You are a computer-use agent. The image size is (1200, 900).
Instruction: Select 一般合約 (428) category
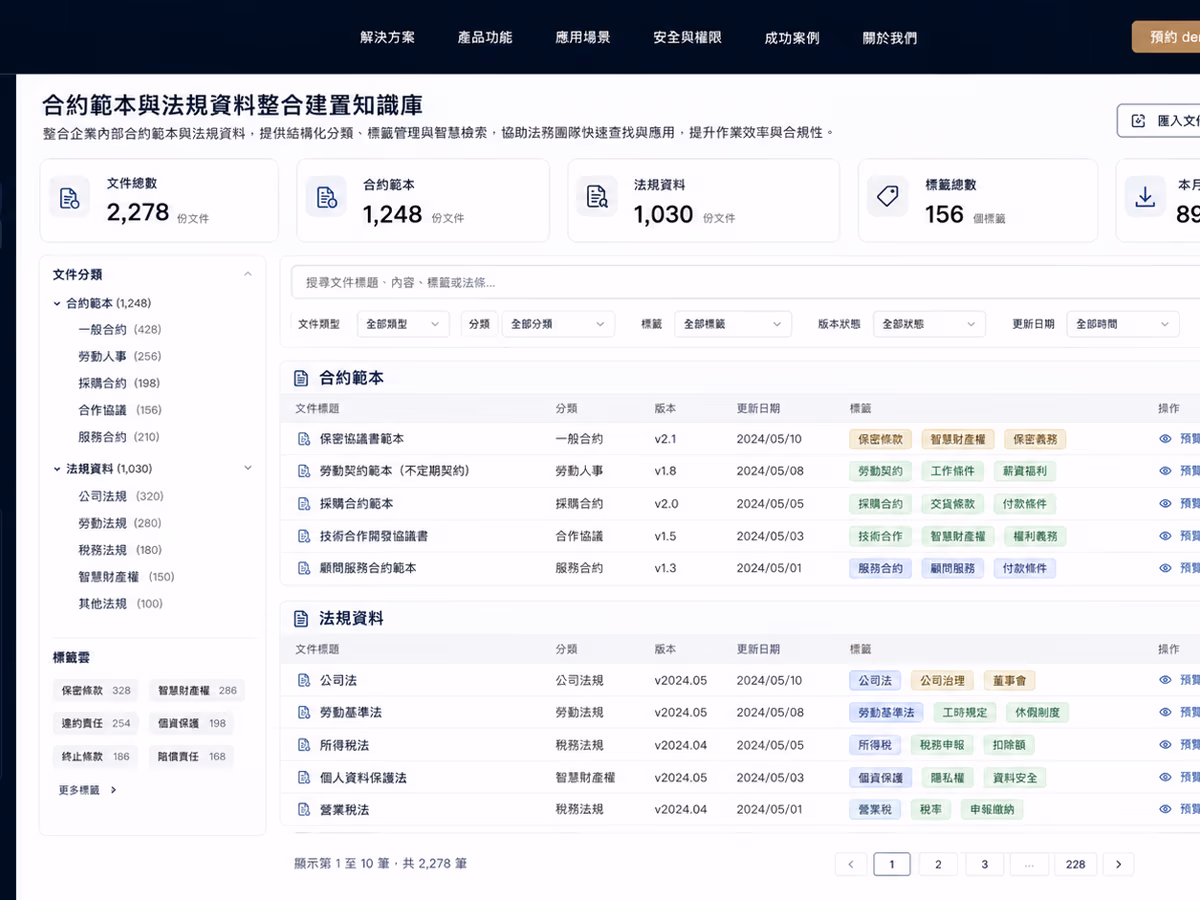point(120,329)
